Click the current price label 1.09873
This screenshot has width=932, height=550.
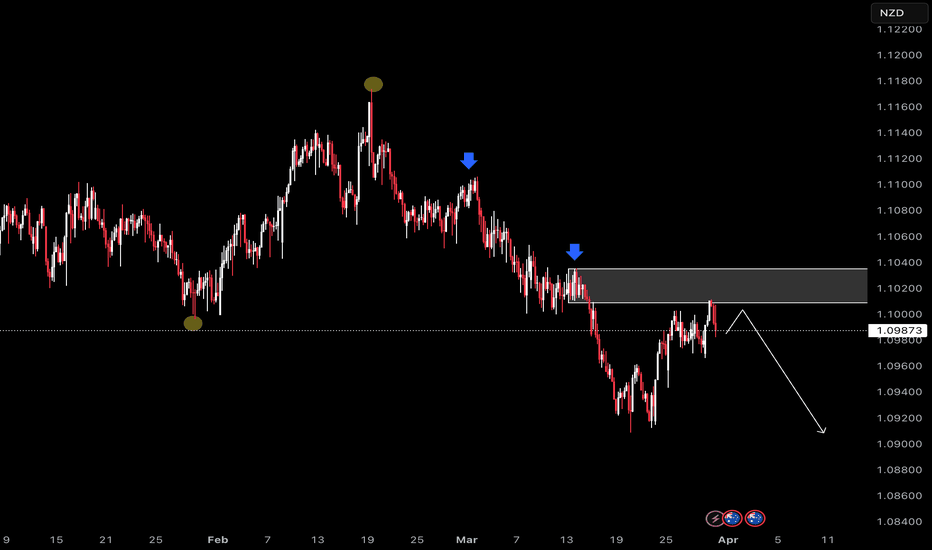point(898,331)
